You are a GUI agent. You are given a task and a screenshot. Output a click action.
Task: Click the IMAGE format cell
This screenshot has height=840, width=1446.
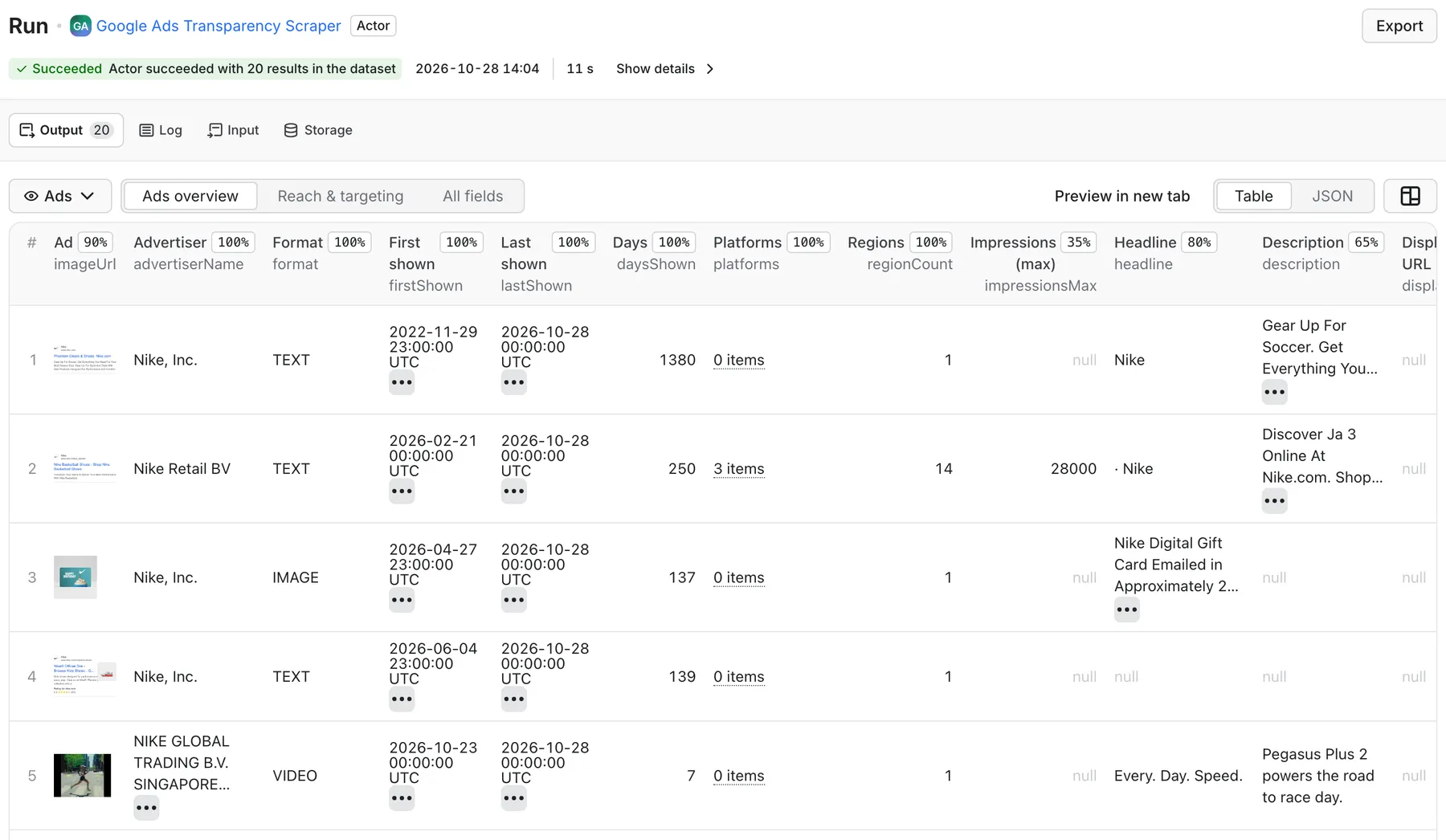296,577
